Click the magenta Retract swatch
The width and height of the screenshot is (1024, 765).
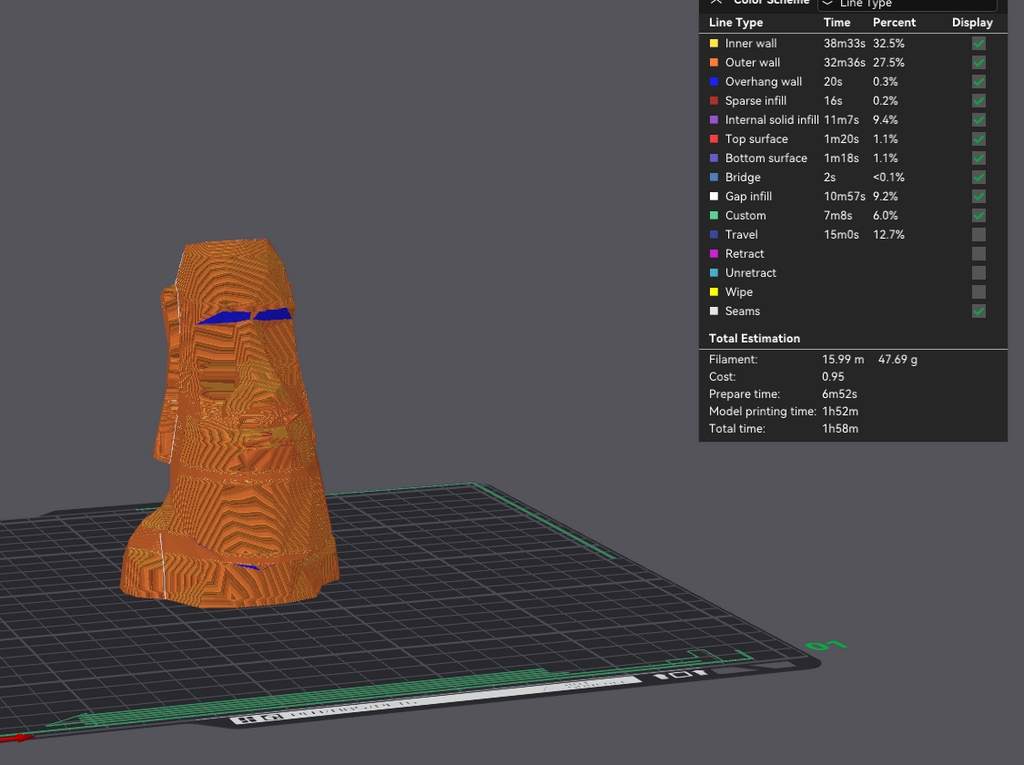click(x=714, y=253)
